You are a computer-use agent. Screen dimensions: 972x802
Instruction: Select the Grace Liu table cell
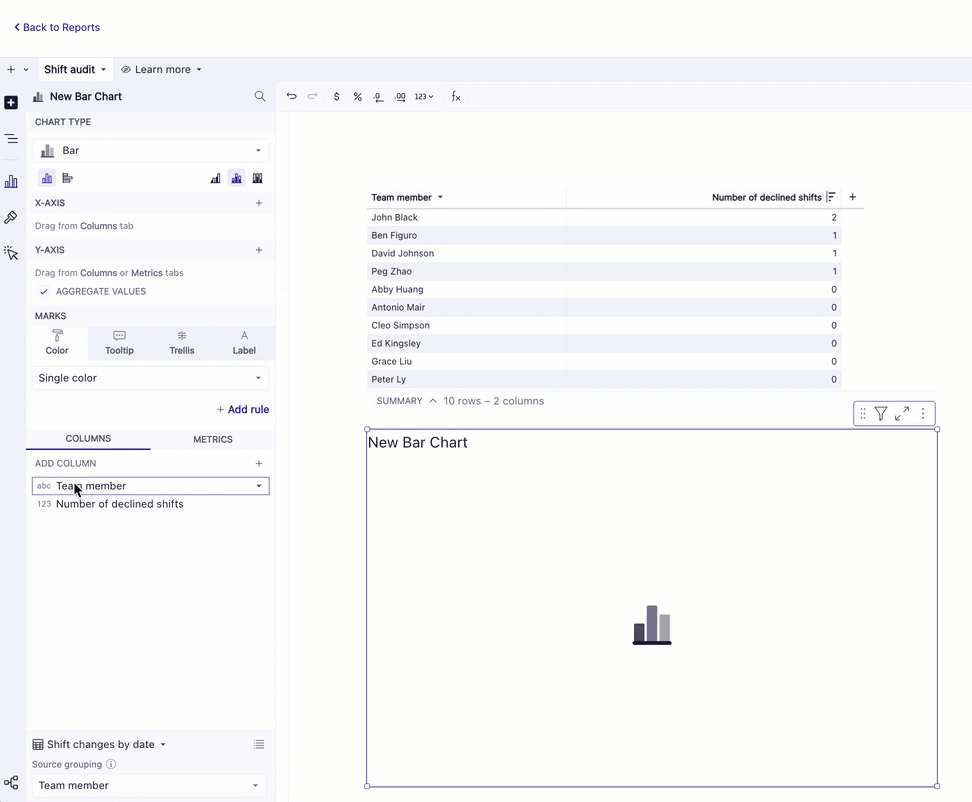pyautogui.click(x=466, y=361)
